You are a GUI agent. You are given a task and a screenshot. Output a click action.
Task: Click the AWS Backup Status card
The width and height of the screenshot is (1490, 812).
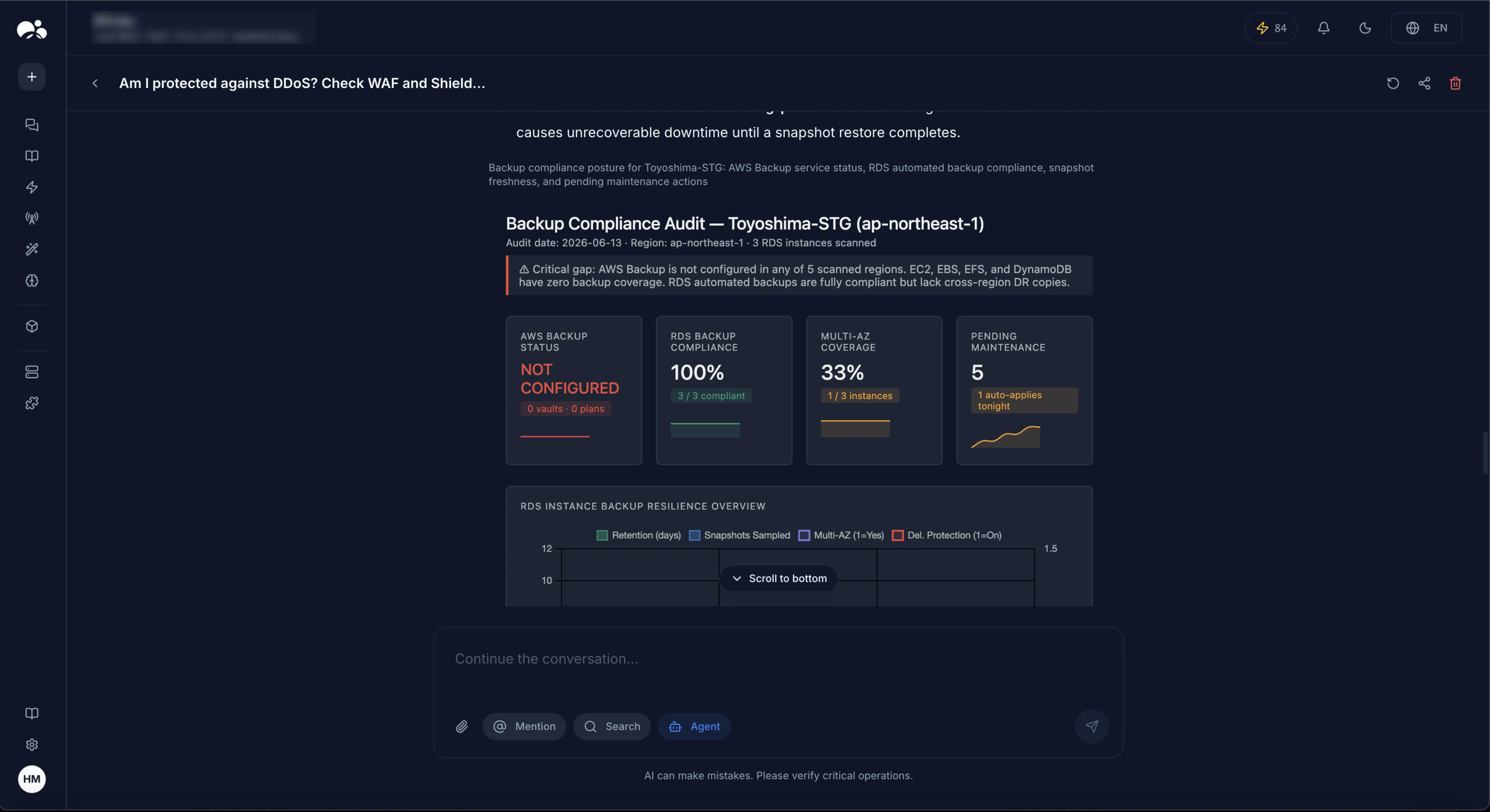point(574,390)
